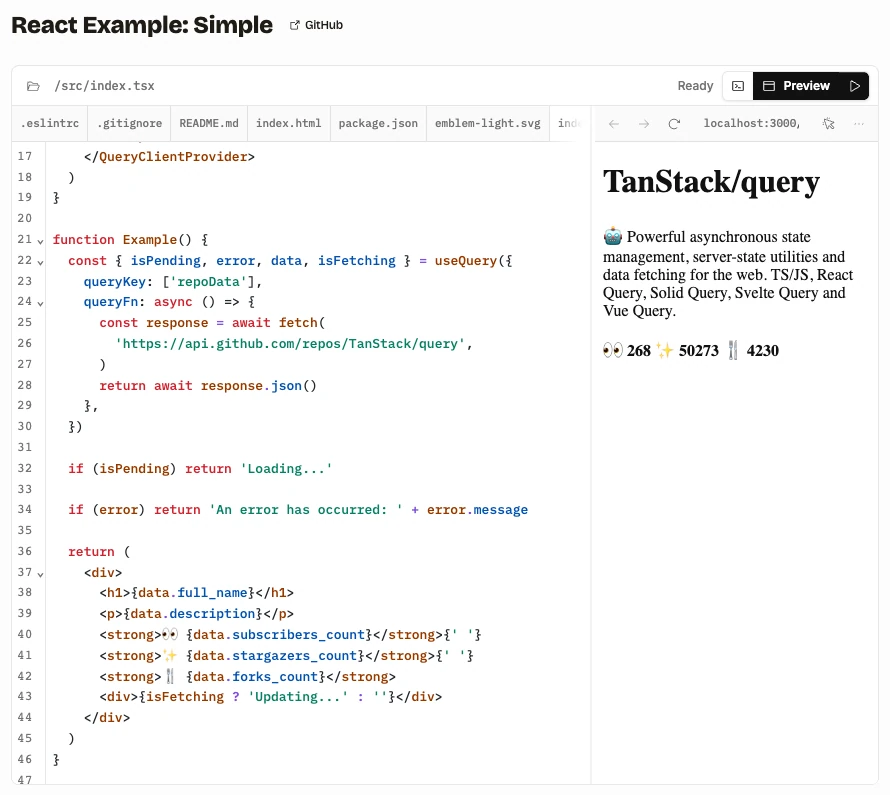
Task: Reload the preview page
Action: point(674,124)
